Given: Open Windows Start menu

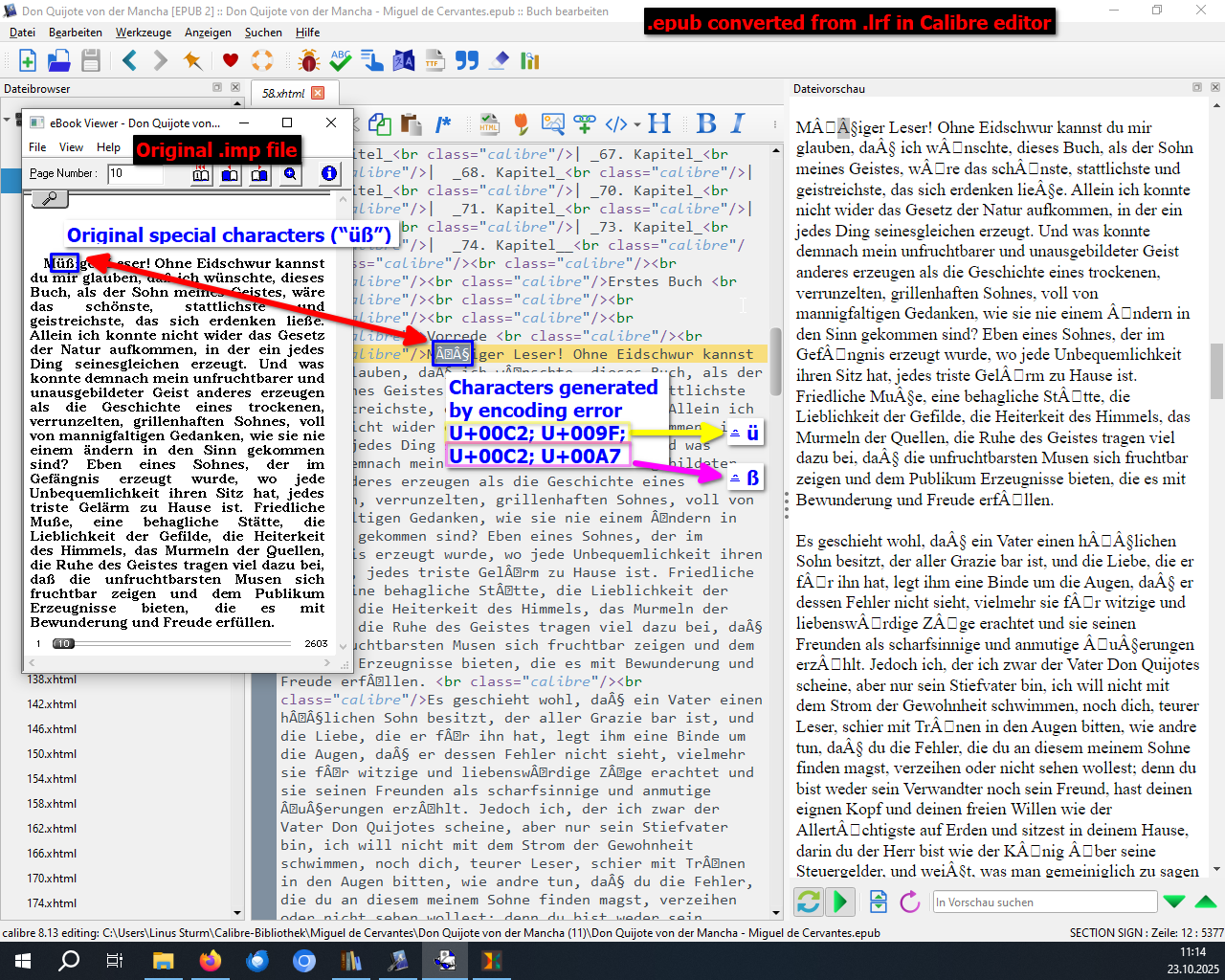Looking at the screenshot, I should tap(23, 961).
